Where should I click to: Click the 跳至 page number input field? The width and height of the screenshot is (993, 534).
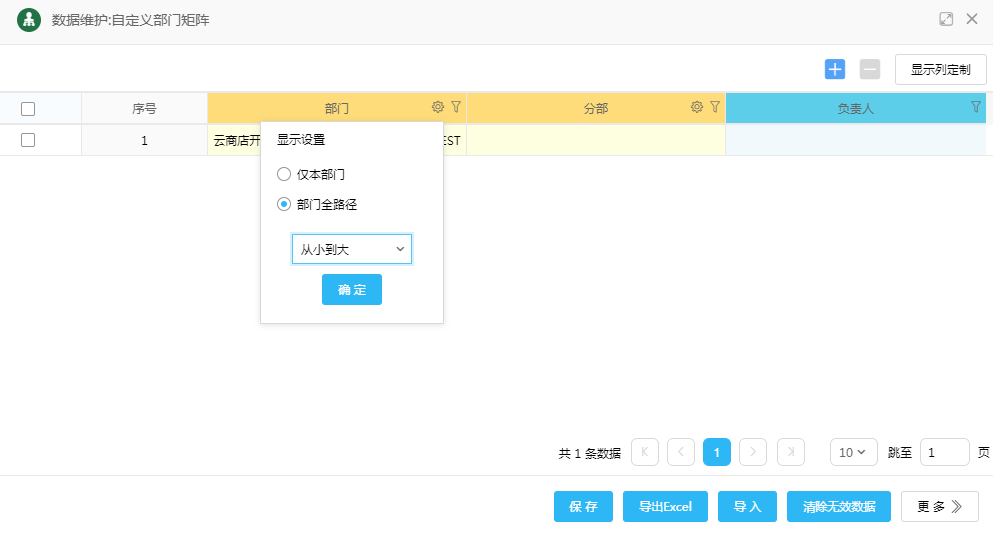click(944, 452)
